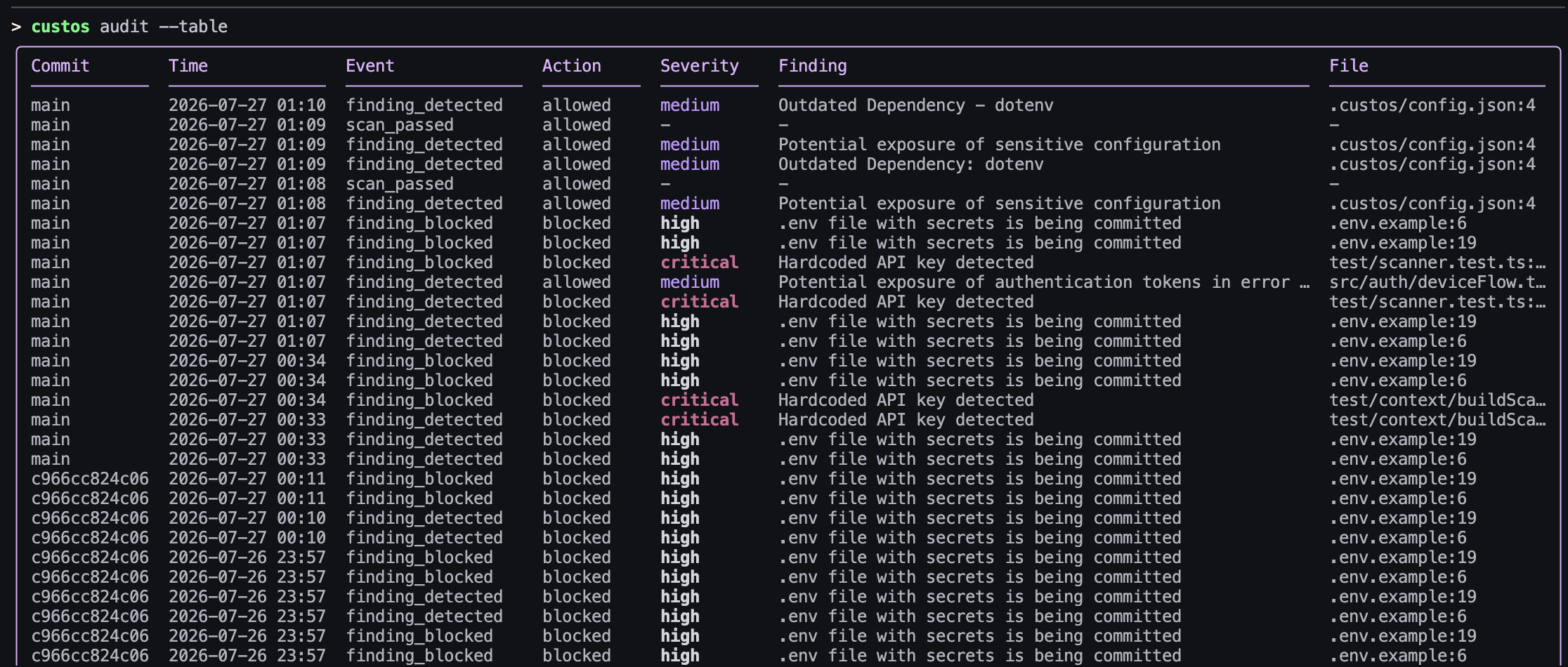
Task: Click the 'audit --table' command arguments
Action: (x=164, y=27)
